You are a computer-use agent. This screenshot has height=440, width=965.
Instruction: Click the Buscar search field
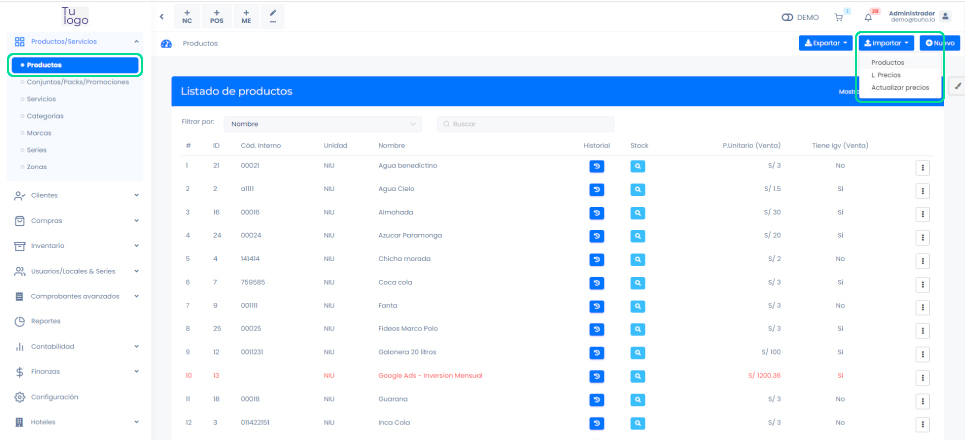pyautogui.click(x=525, y=124)
